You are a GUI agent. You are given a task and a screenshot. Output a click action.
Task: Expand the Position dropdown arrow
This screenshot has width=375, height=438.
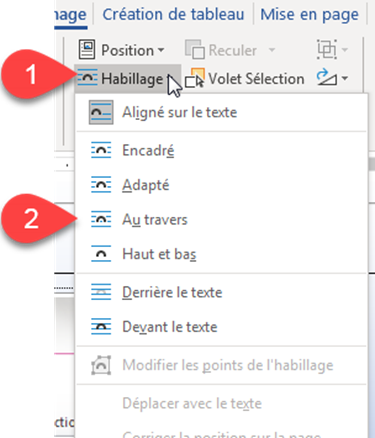click(161, 50)
